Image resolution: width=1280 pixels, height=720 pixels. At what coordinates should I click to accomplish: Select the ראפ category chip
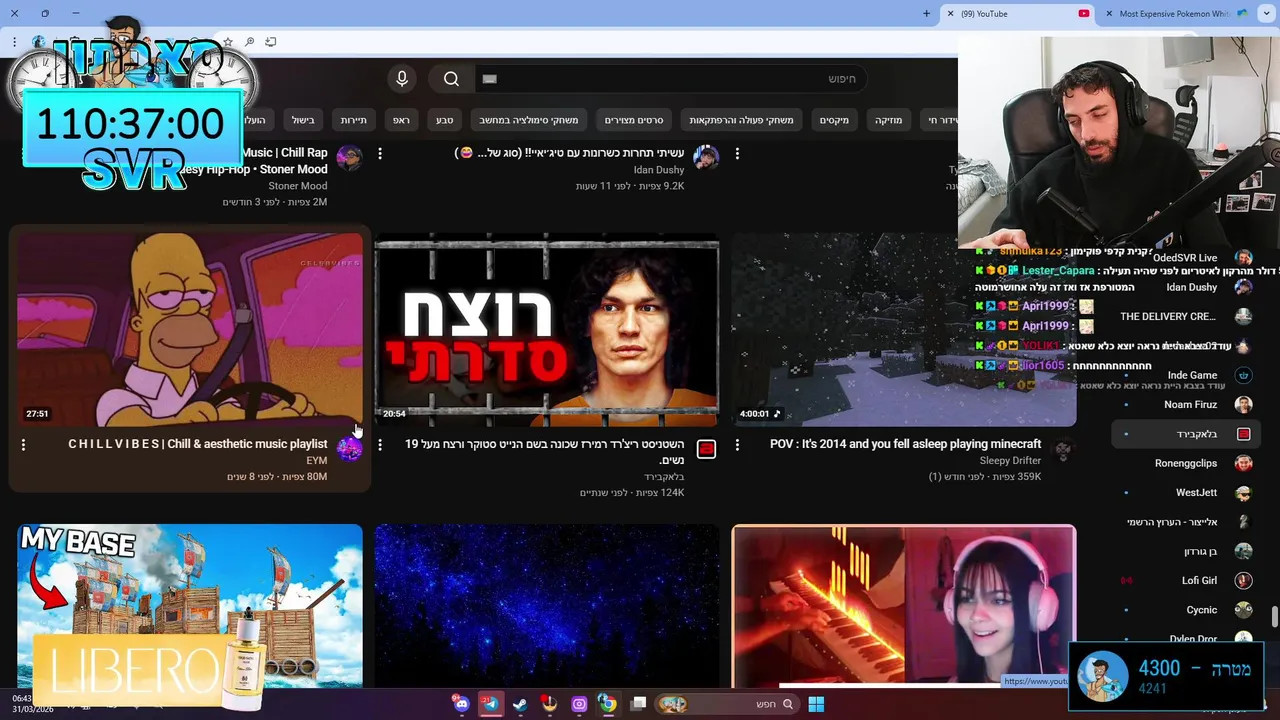[x=401, y=120]
